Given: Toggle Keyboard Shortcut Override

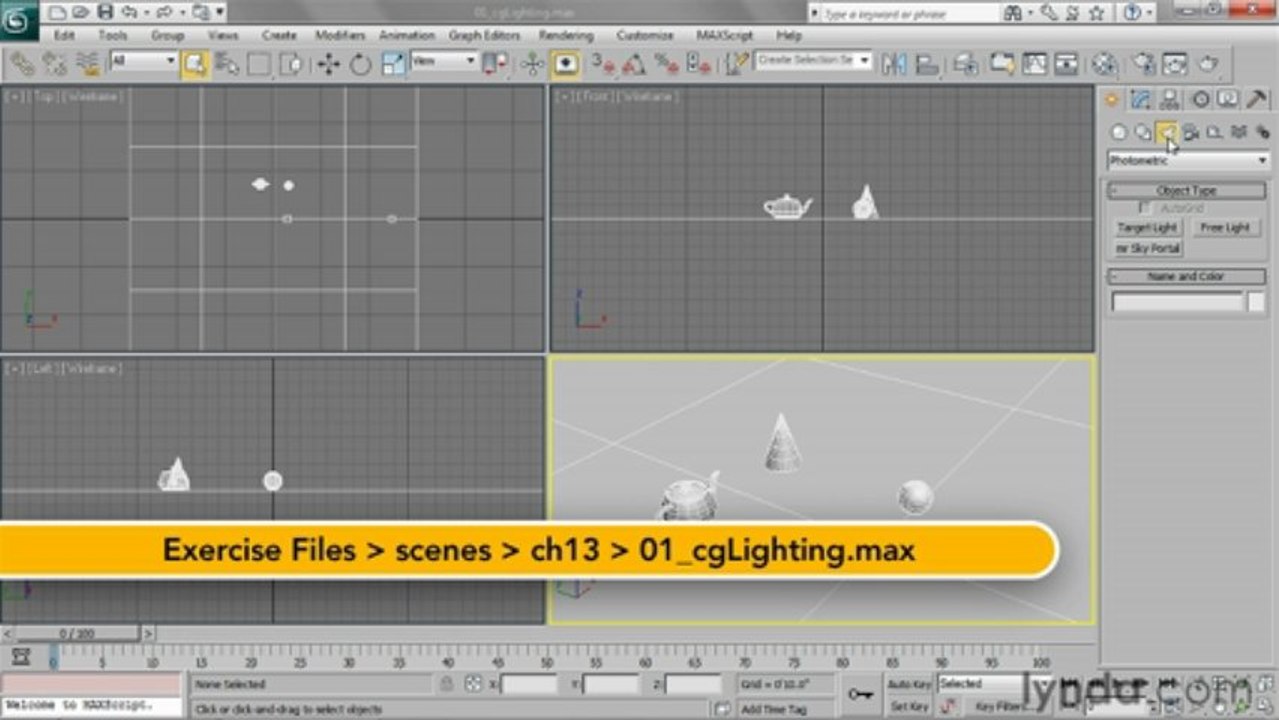Looking at the screenshot, I should 566,64.
